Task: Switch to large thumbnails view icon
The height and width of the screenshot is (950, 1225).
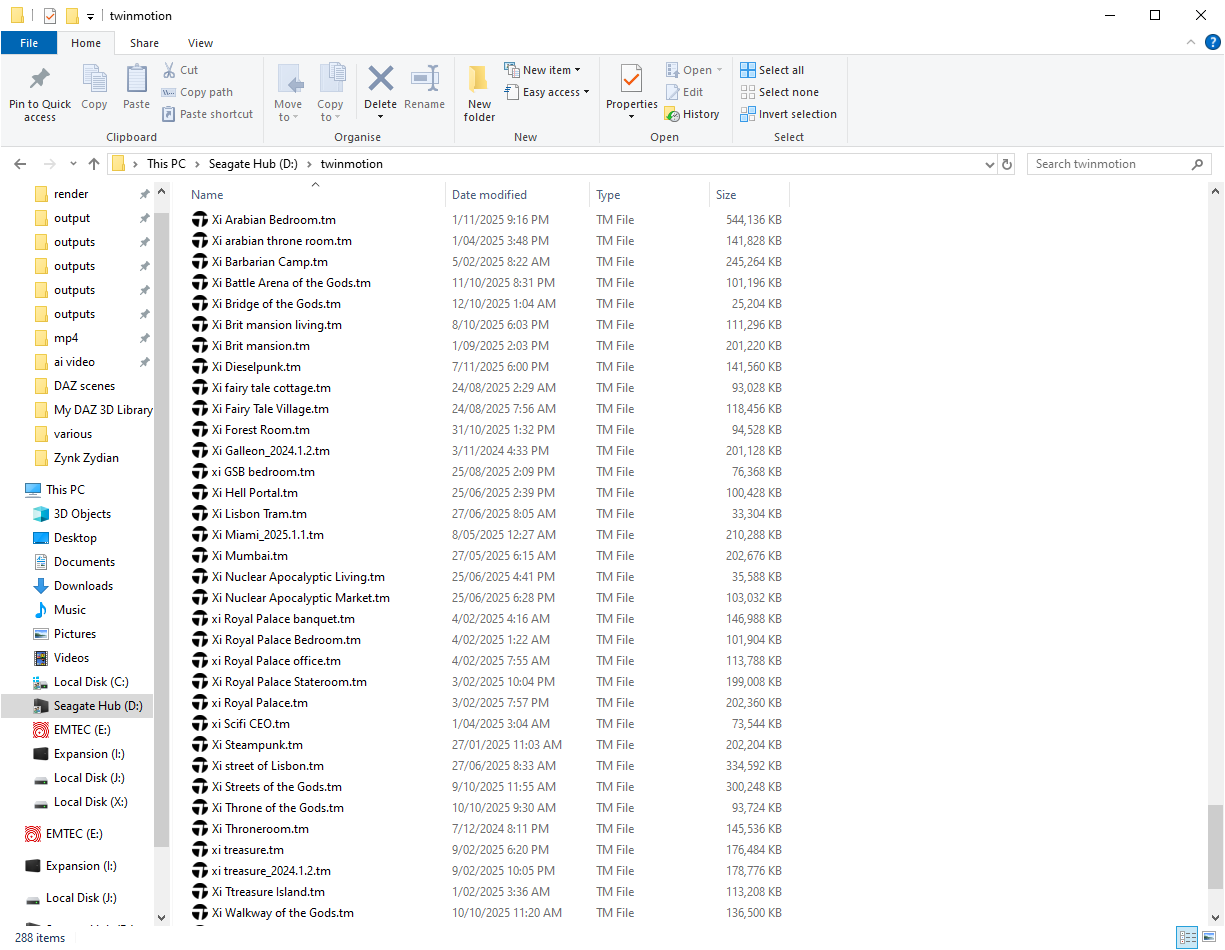Action: tap(1208, 937)
